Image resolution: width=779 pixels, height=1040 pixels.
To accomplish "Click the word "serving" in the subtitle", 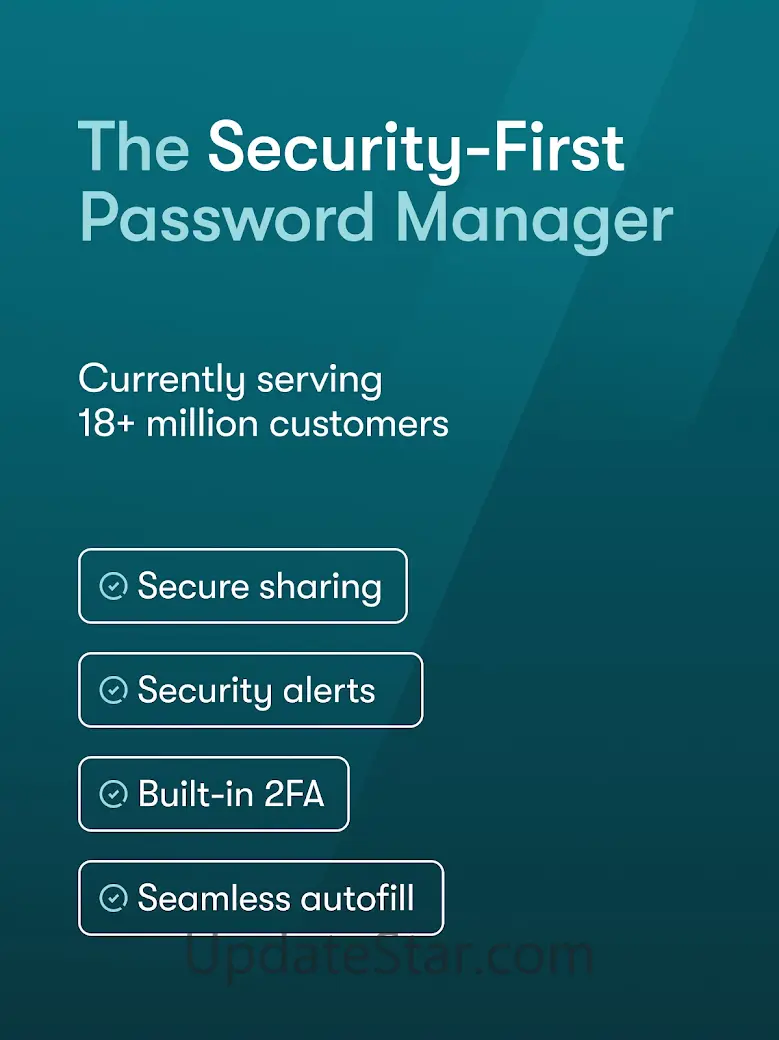I will click(319, 380).
